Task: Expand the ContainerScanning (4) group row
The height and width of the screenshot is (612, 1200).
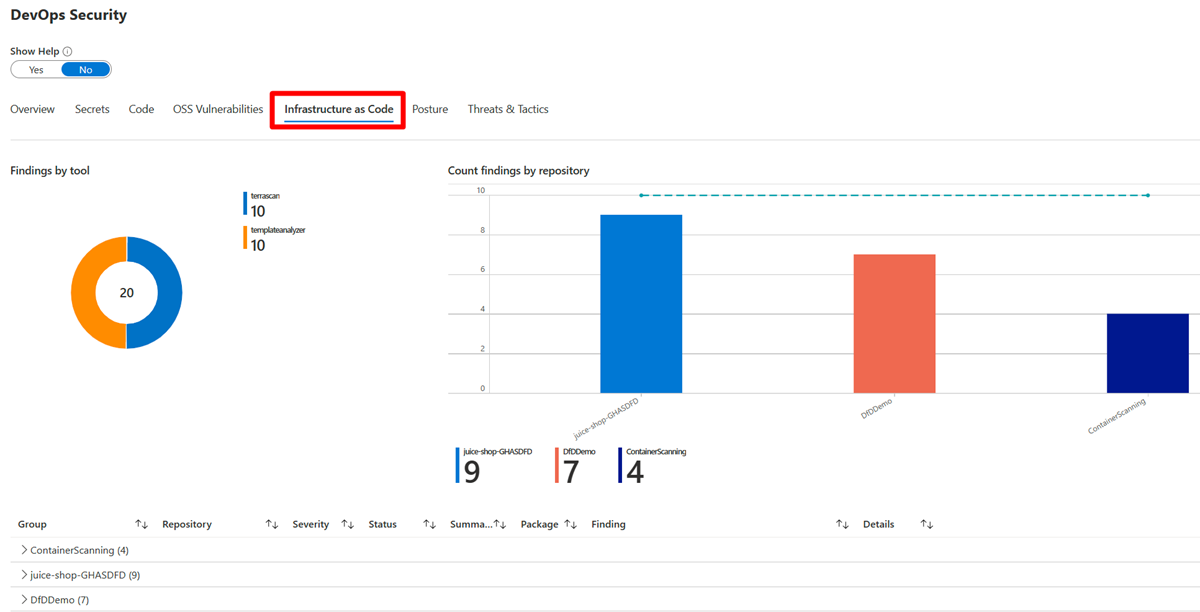Action: click(x=24, y=550)
